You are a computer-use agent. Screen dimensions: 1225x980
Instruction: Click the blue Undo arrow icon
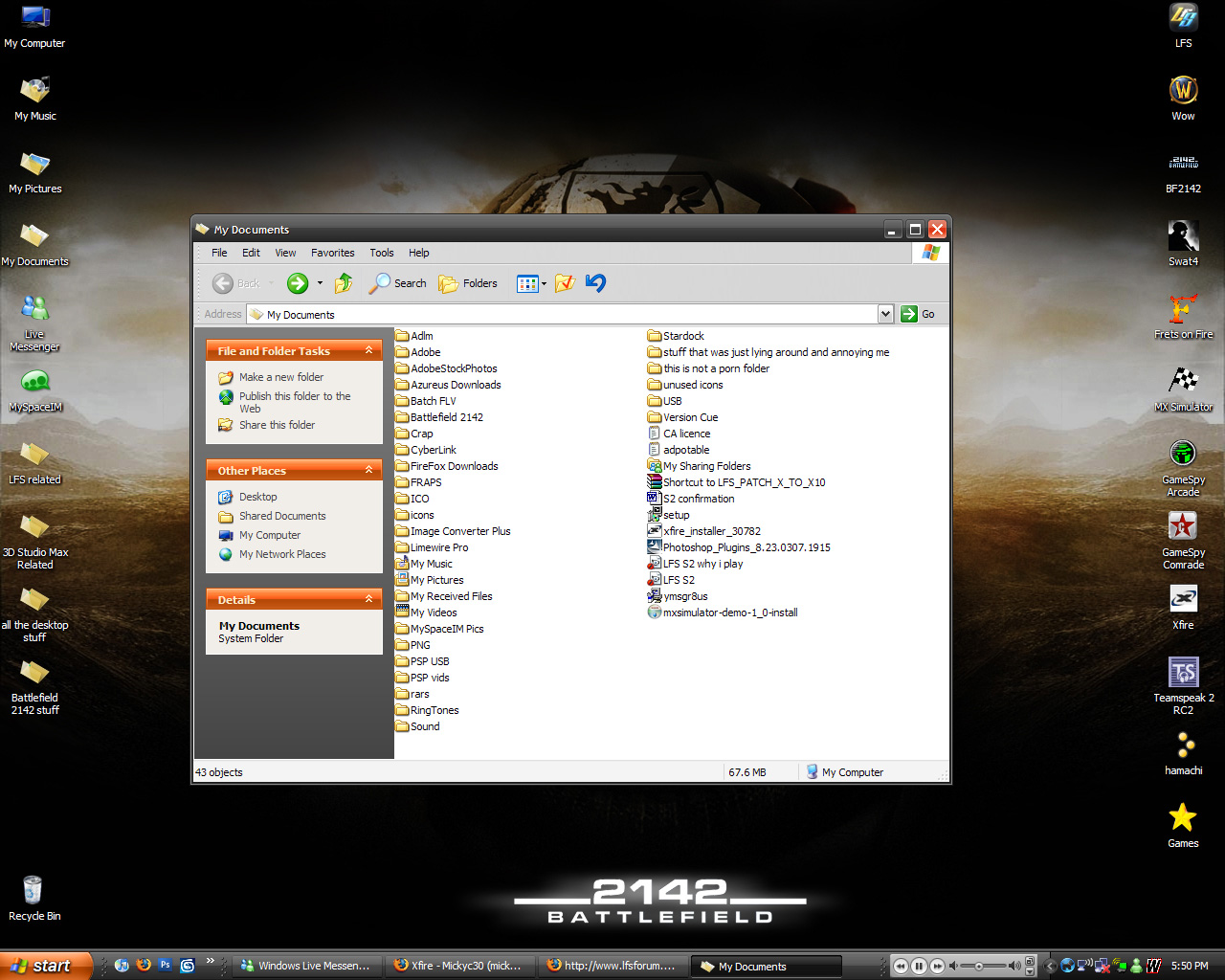point(595,283)
